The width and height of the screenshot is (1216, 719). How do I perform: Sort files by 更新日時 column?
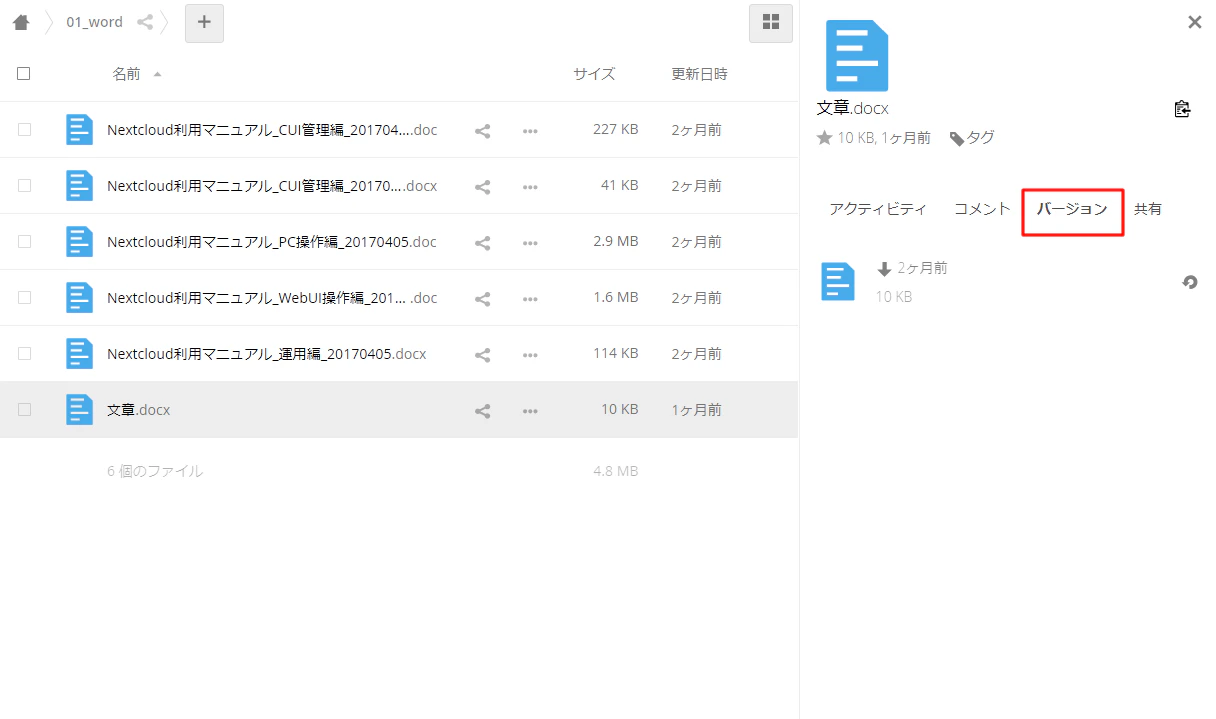[x=700, y=74]
